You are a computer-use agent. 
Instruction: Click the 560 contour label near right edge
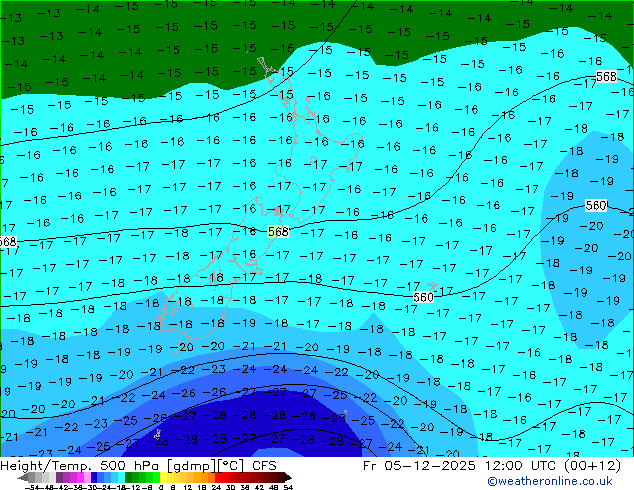click(596, 205)
